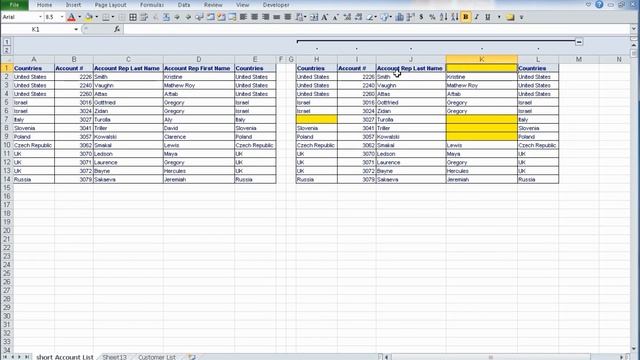The height and width of the screenshot is (360, 640).
Task: Click the fx insert function icon
Action: [x=117, y=29]
